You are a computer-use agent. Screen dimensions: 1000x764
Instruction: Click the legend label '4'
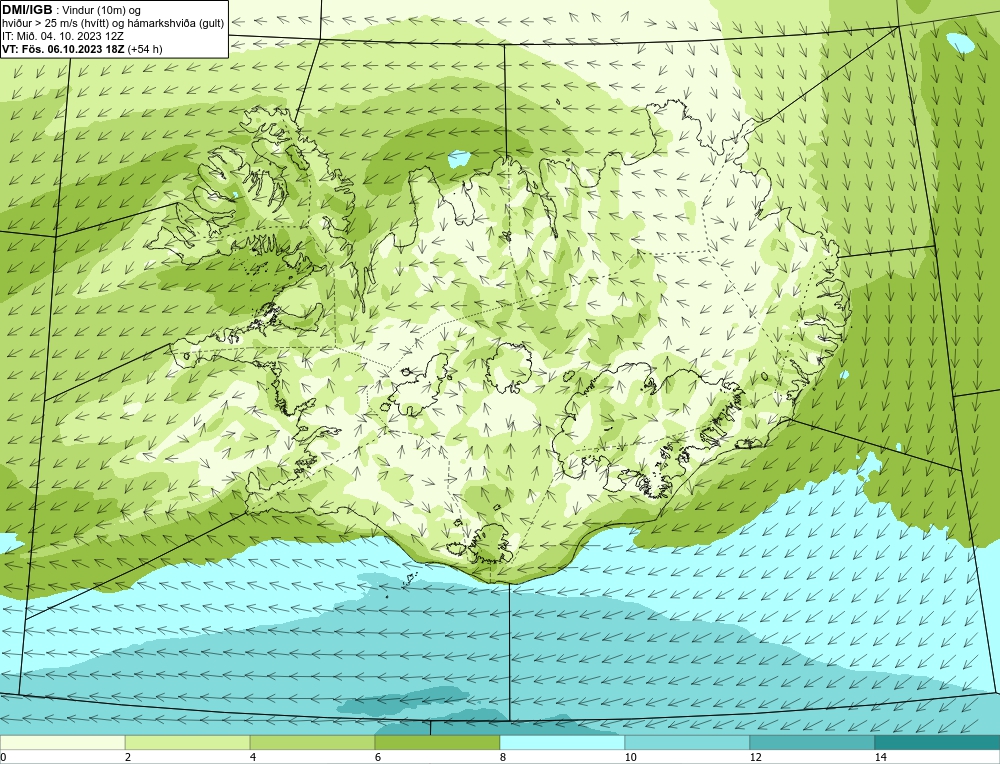tap(253, 757)
